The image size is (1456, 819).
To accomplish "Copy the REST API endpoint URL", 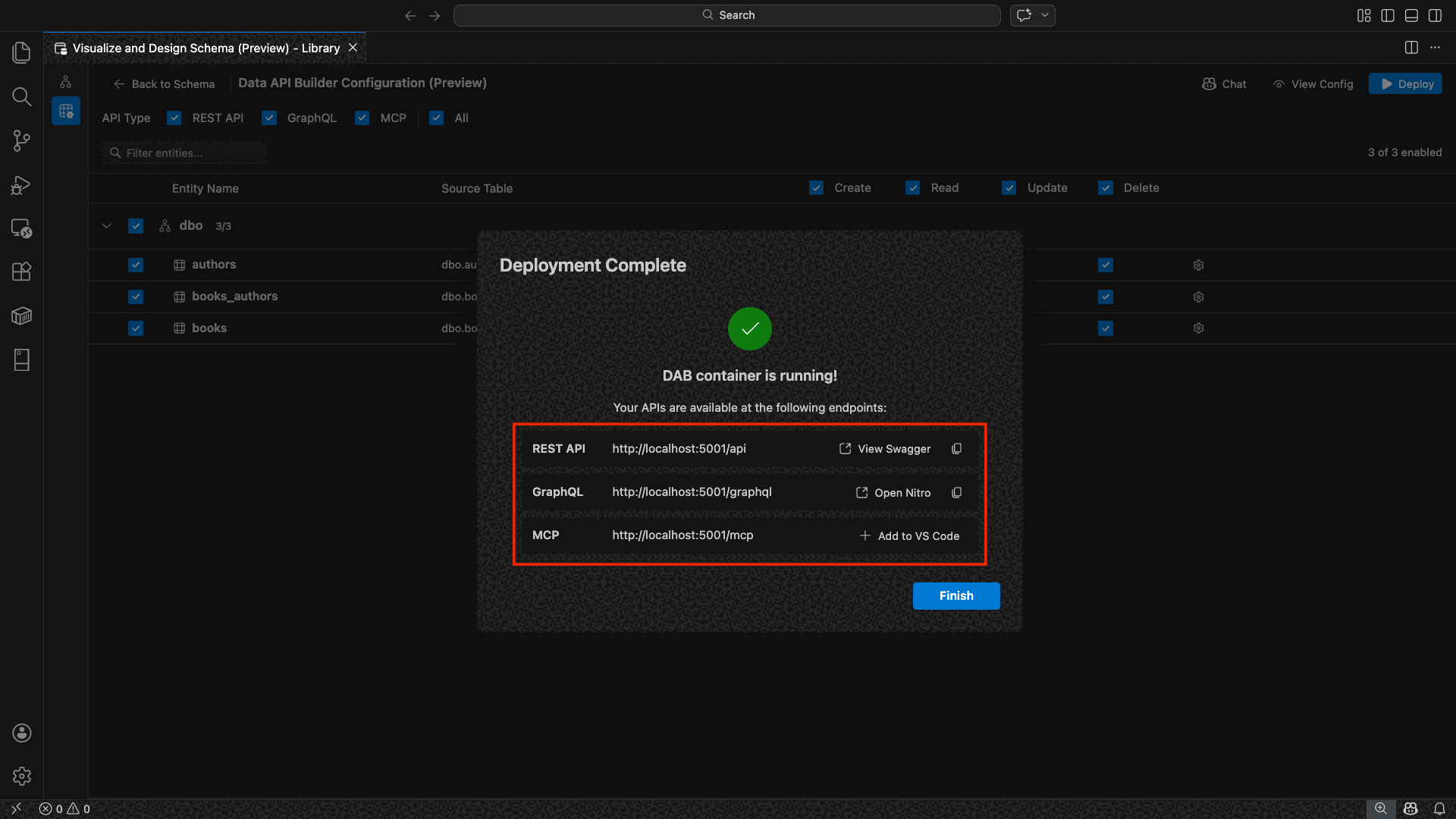I will [956, 449].
